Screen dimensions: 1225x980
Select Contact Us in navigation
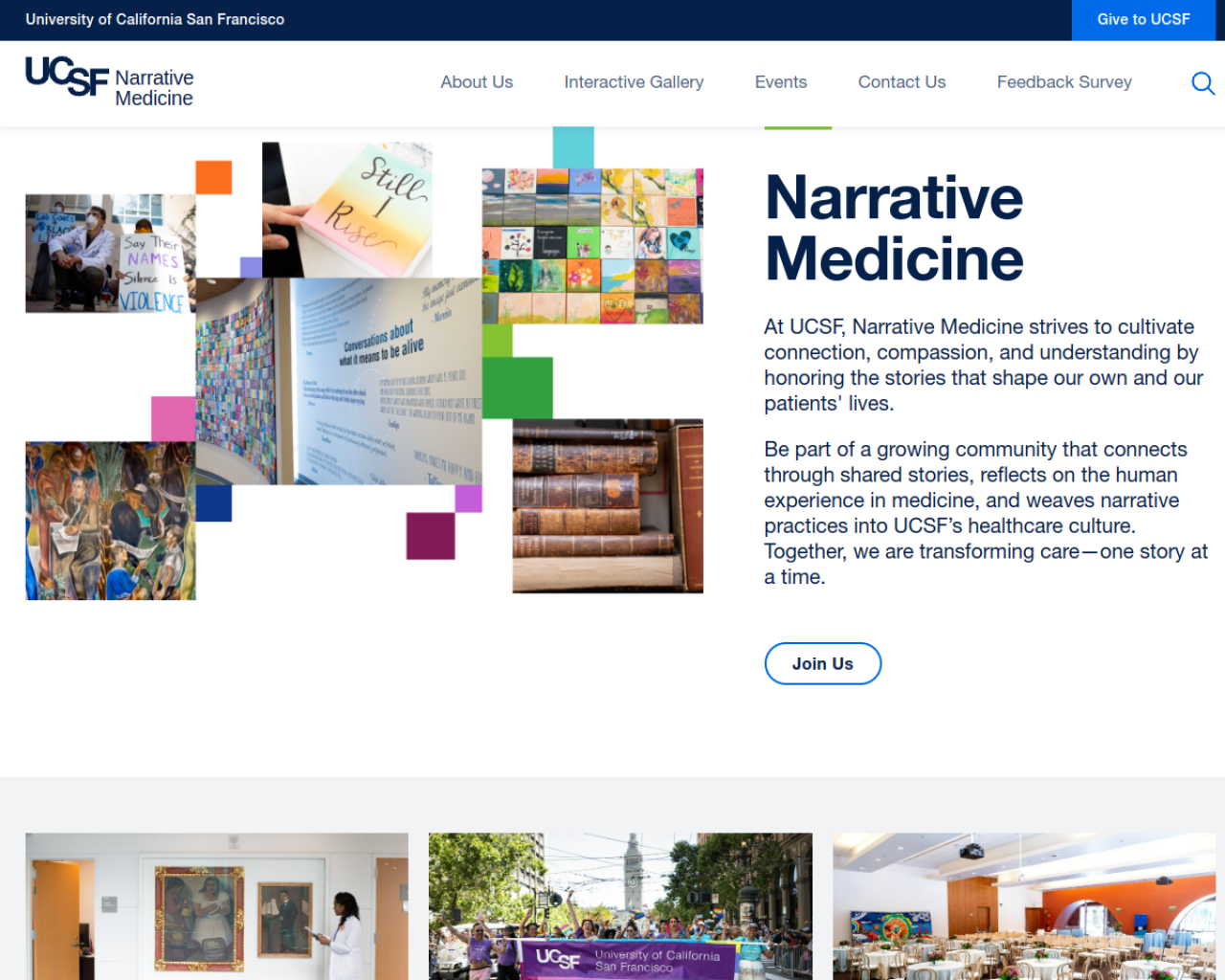902,82
